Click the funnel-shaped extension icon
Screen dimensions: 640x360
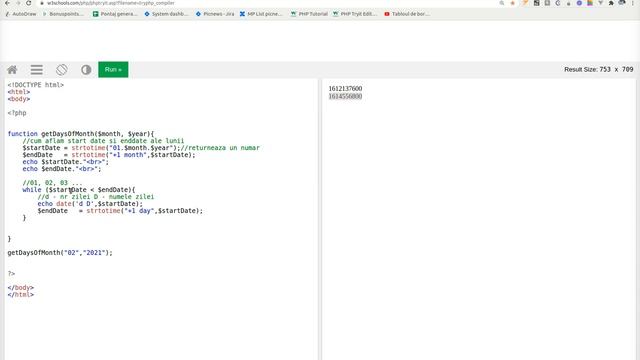[600, 3]
